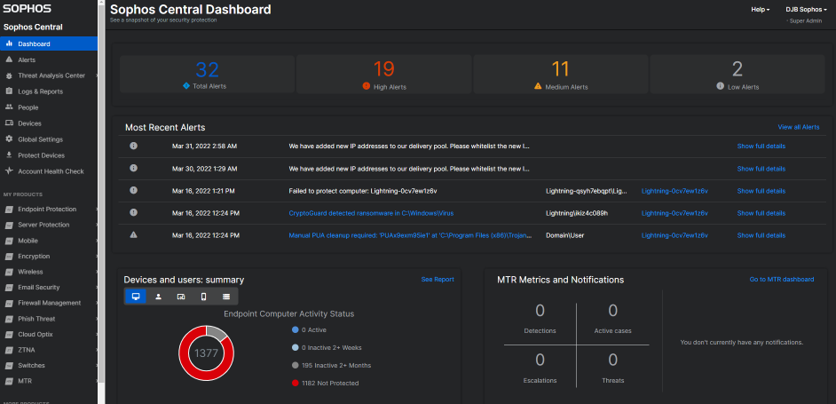Open the Help dropdown menu
The height and width of the screenshot is (404, 836).
pos(760,10)
